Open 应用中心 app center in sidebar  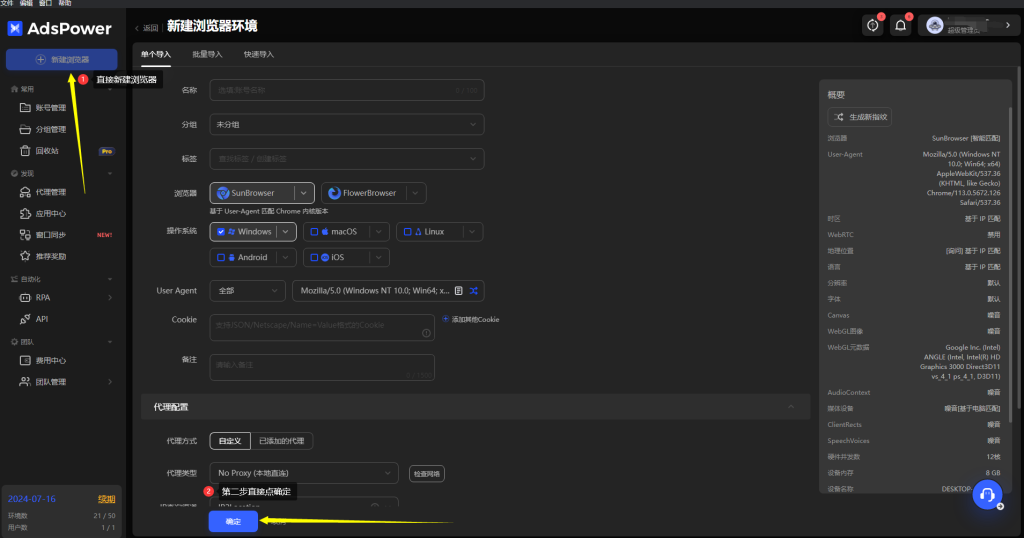[x=50, y=213]
